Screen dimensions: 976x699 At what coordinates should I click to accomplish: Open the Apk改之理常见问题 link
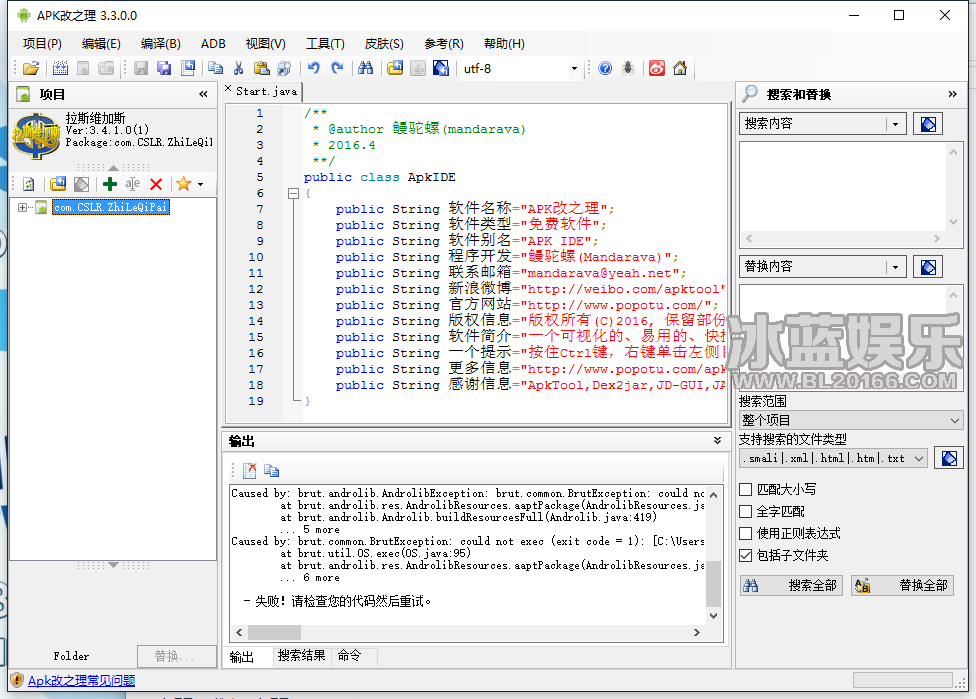(x=82, y=680)
